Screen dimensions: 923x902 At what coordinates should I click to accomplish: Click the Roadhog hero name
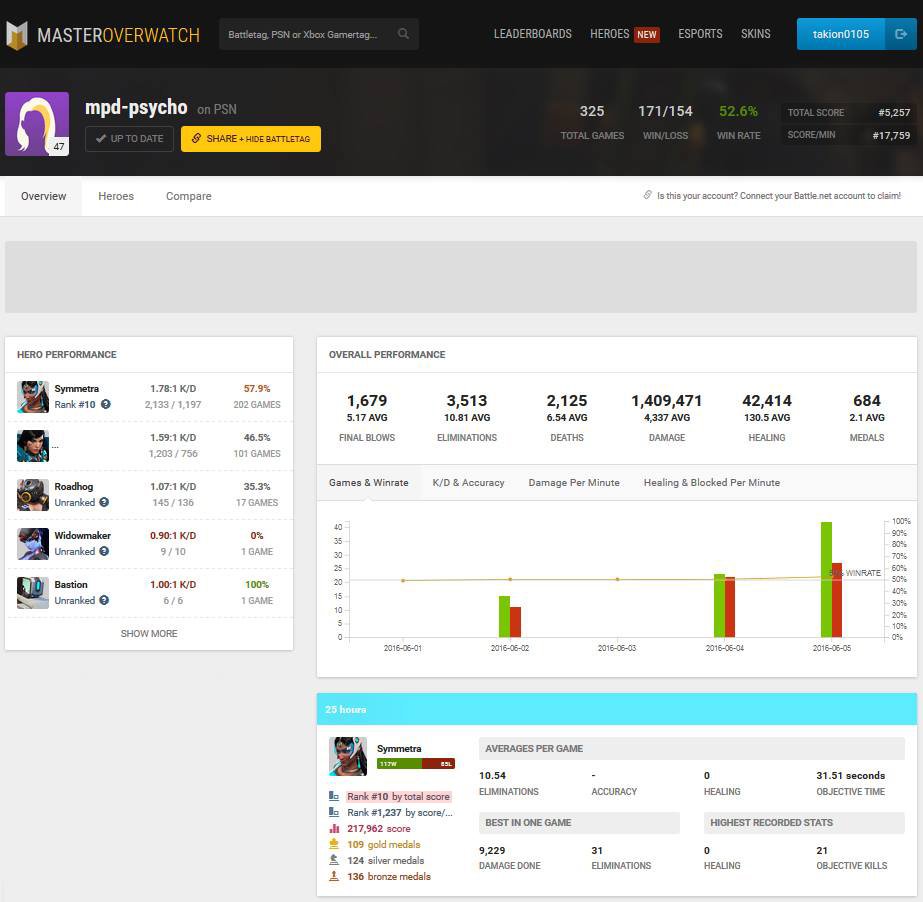click(74, 486)
